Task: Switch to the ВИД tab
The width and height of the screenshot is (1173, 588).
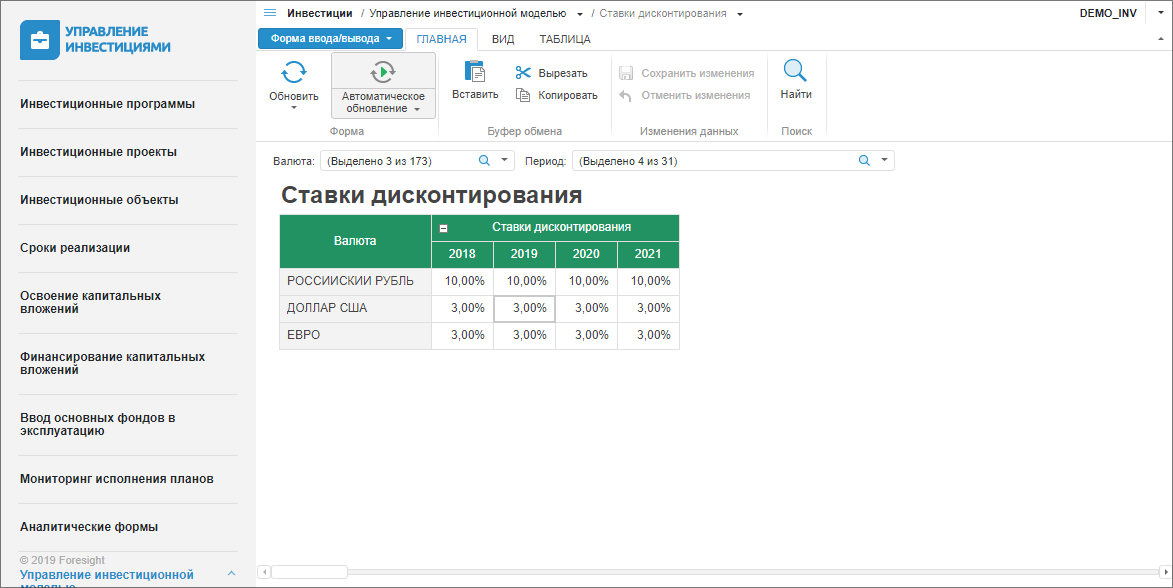Action: pos(503,39)
